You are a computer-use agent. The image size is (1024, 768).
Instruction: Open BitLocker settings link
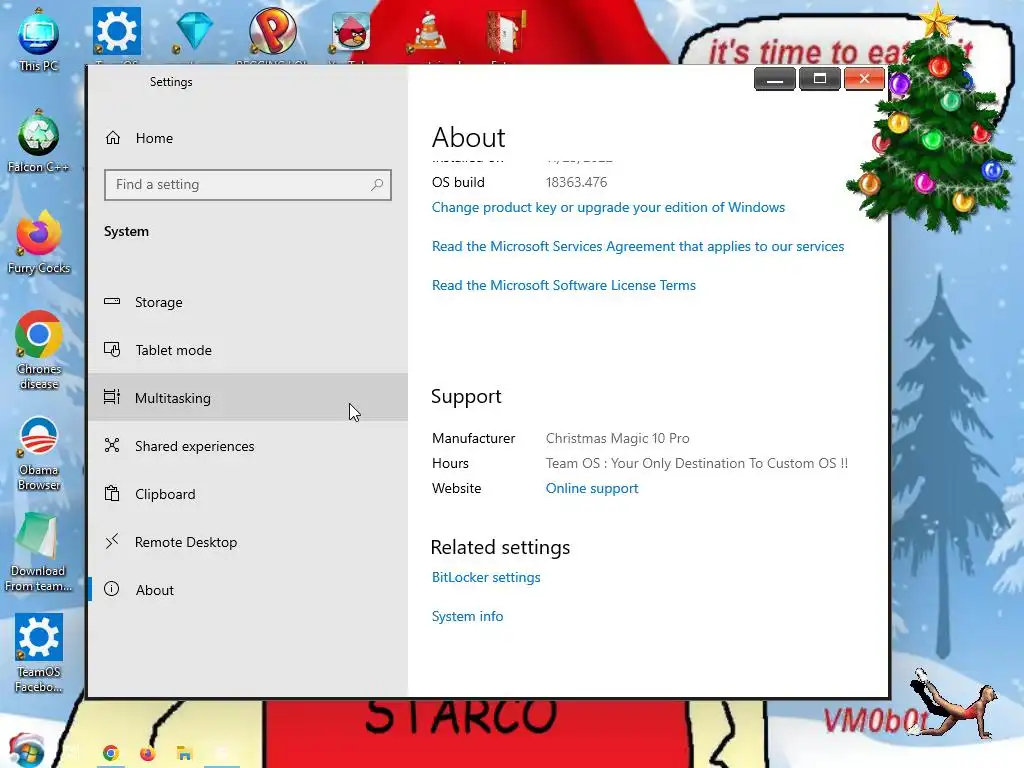pos(486,577)
